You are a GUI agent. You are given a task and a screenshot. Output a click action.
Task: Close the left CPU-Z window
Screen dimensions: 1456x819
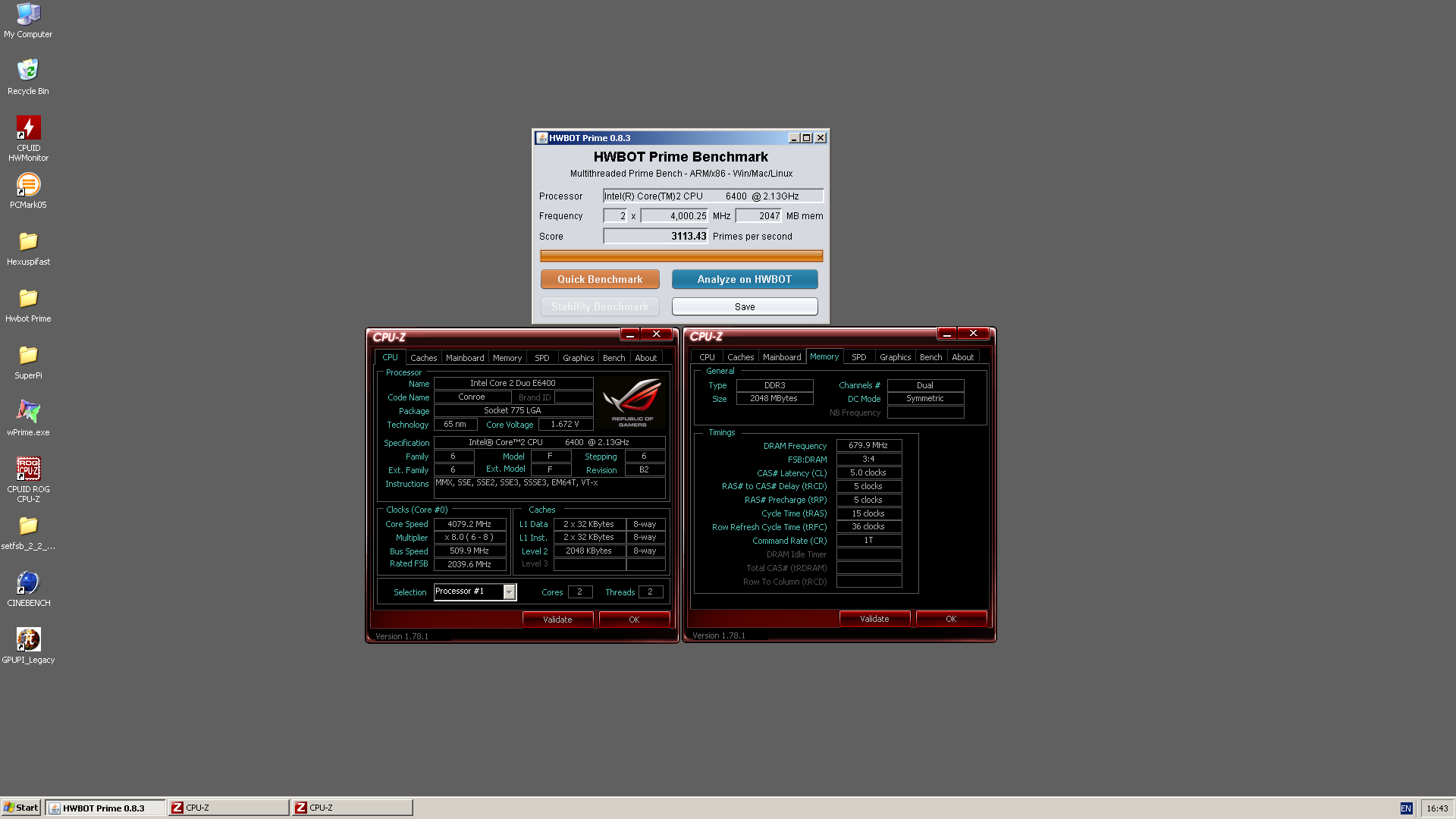(657, 334)
